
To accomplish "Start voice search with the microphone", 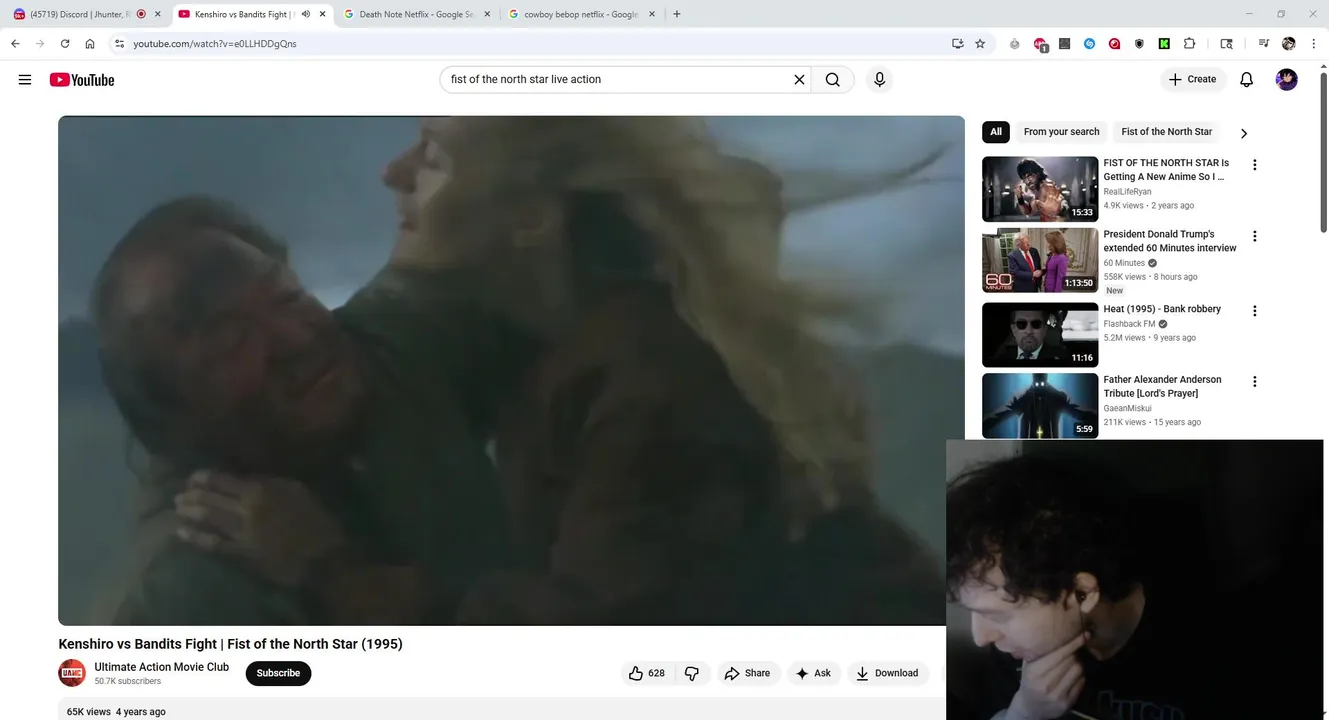I will (x=879, y=80).
